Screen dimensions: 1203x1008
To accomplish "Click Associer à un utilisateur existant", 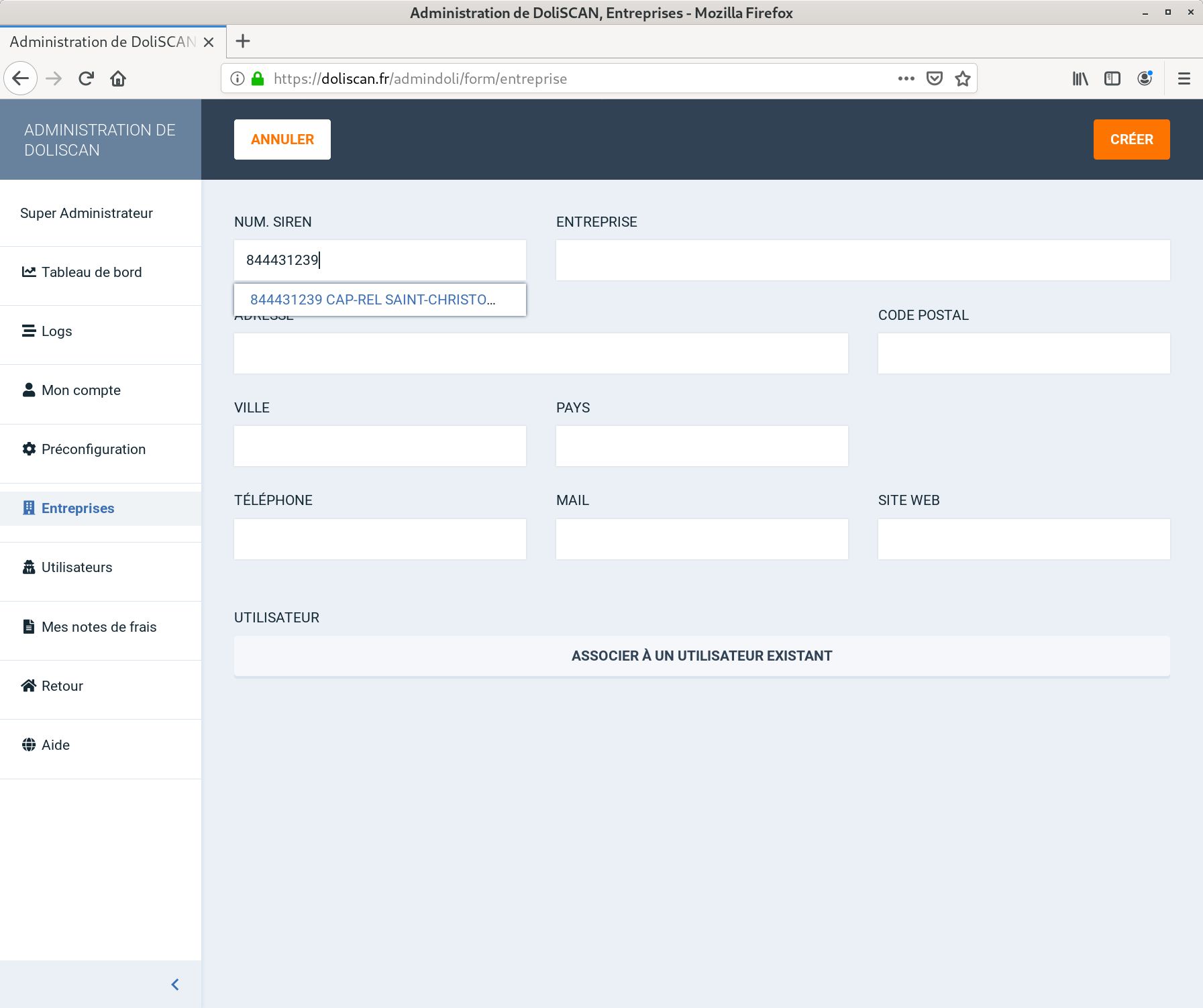I will click(701, 656).
